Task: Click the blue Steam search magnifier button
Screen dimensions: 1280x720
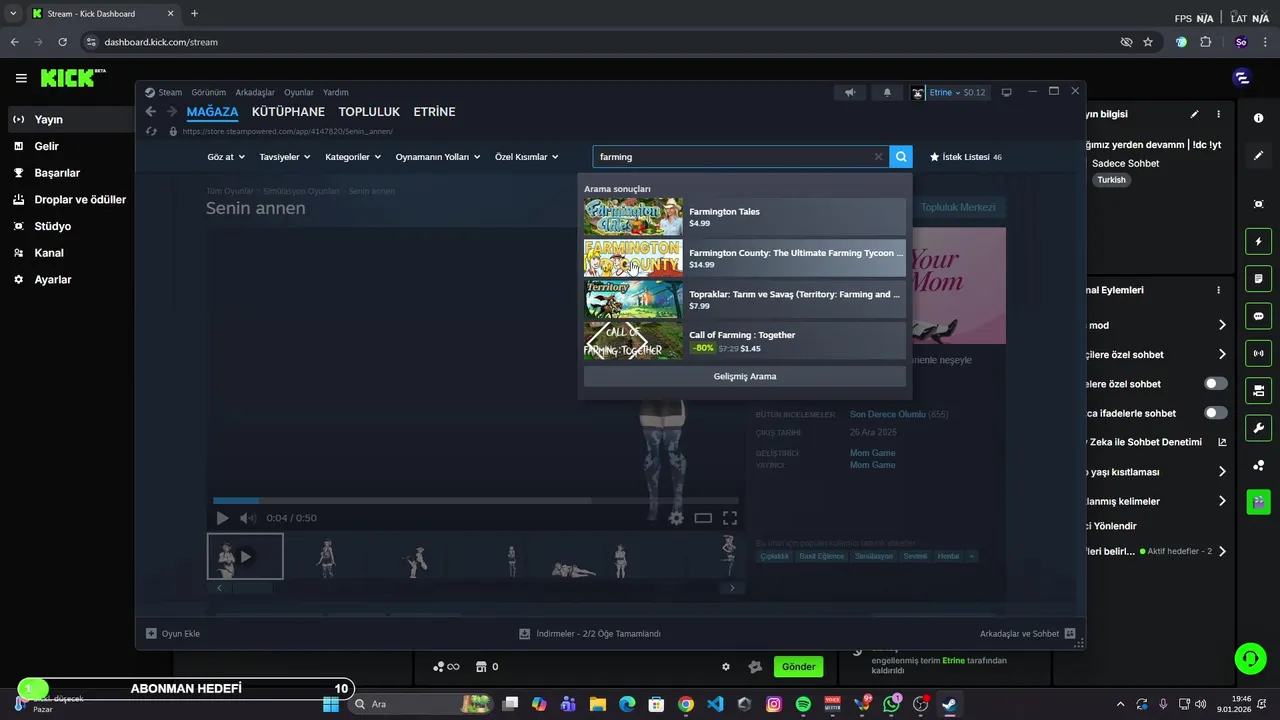Action: [x=901, y=157]
